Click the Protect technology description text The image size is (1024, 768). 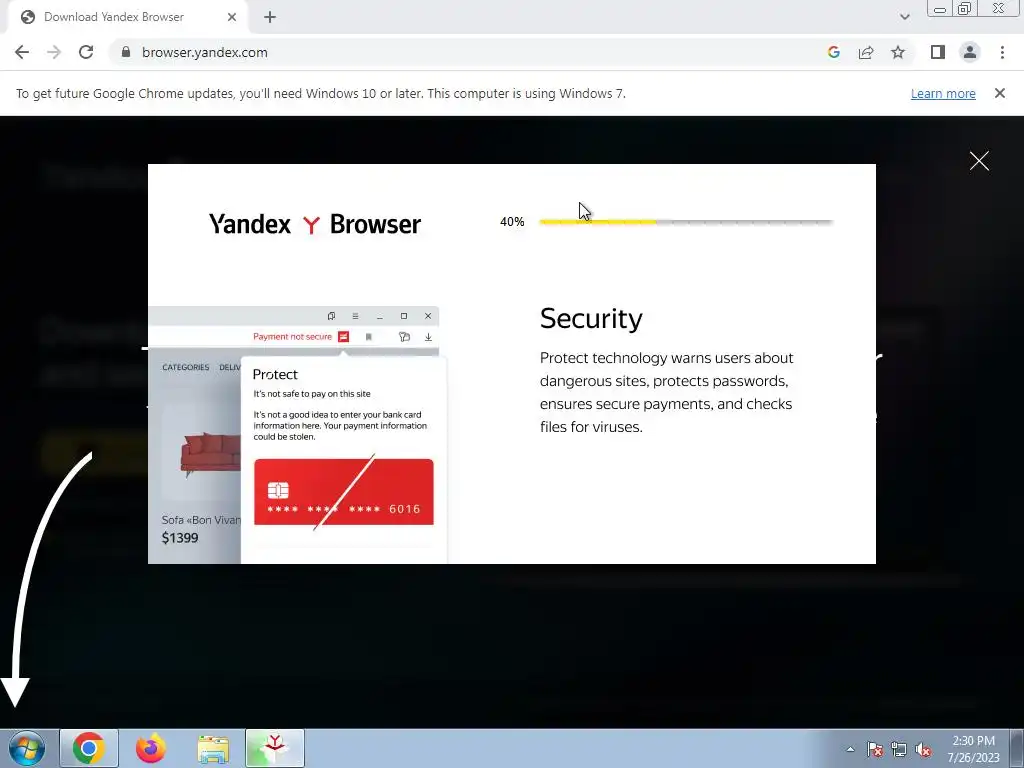coord(666,392)
